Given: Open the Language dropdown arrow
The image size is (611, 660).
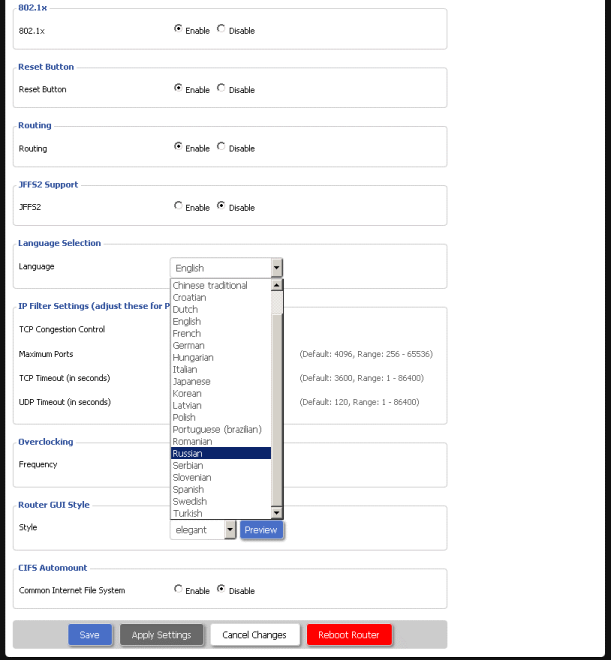Looking at the screenshot, I should [x=276, y=268].
